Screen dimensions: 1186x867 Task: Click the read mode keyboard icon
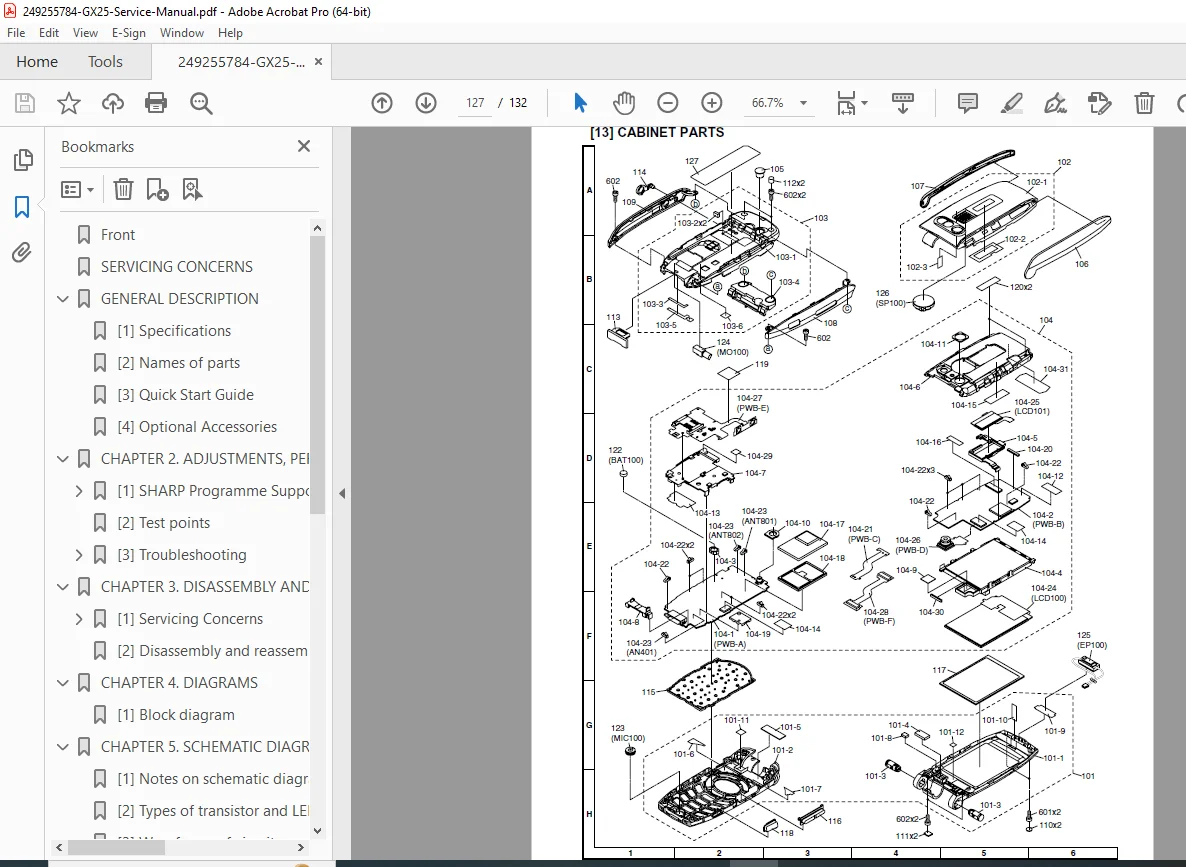[903, 103]
